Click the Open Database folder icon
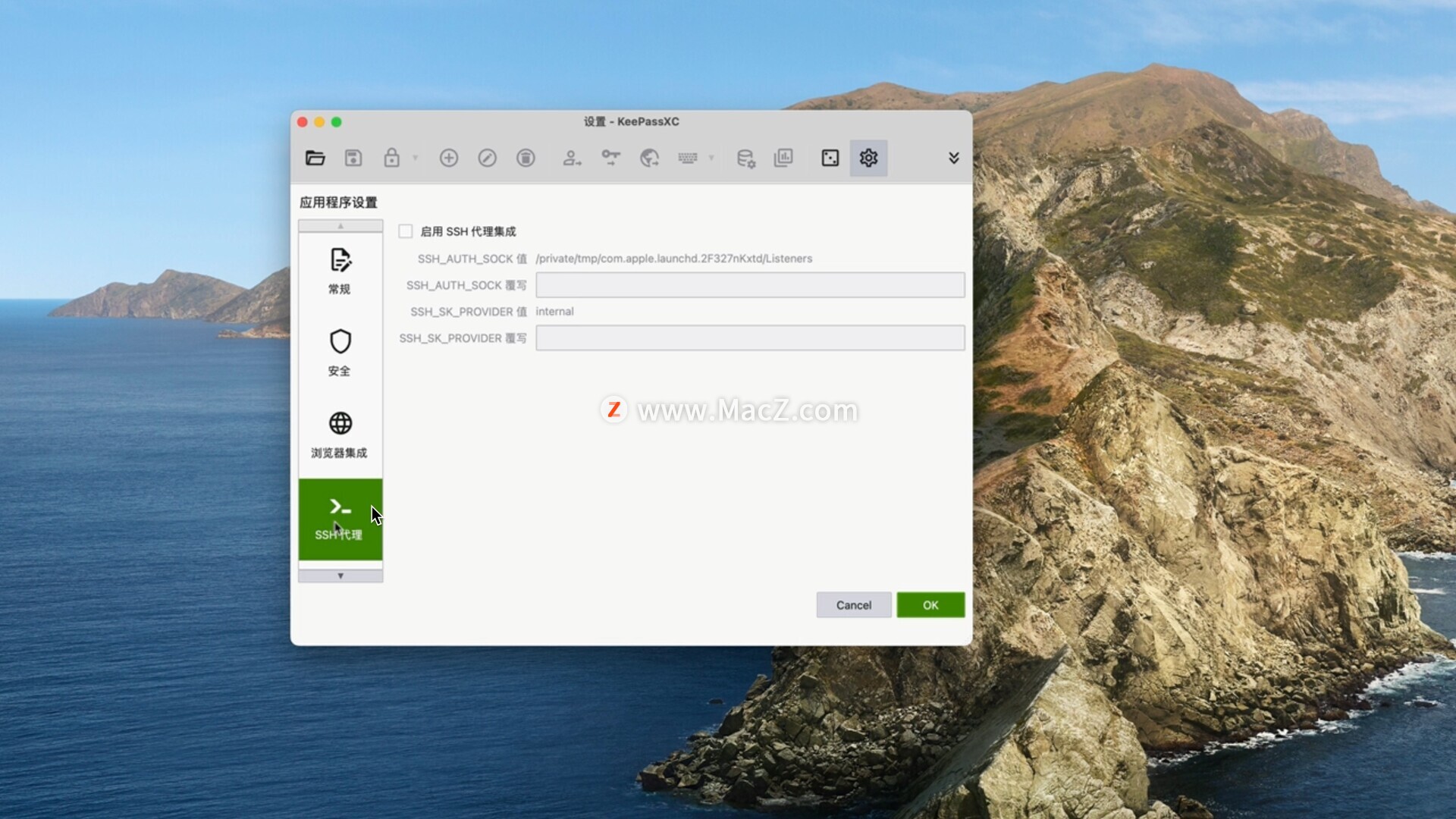This screenshot has width=1456, height=819. (x=315, y=158)
